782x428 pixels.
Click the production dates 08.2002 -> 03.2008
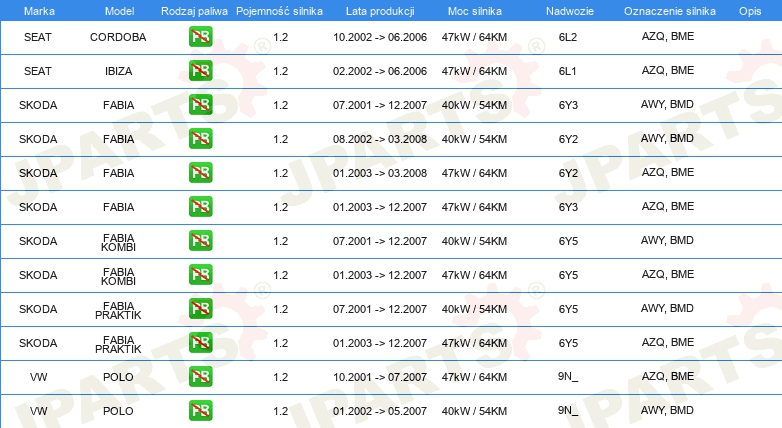pyautogui.click(x=380, y=139)
